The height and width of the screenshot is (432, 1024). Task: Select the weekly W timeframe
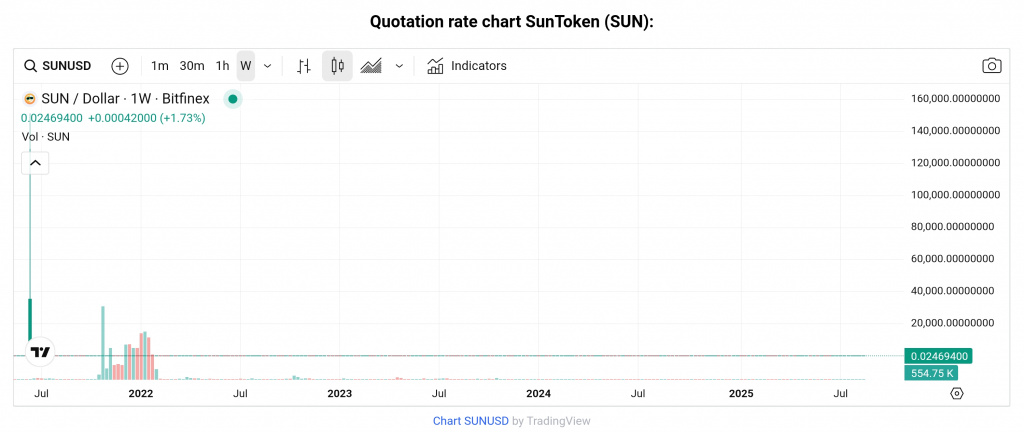click(x=245, y=66)
